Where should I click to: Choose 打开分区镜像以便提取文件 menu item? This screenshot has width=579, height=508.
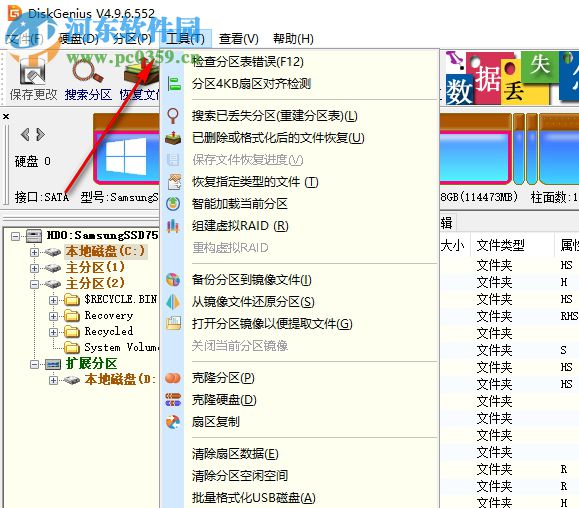[x=300, y=324]
